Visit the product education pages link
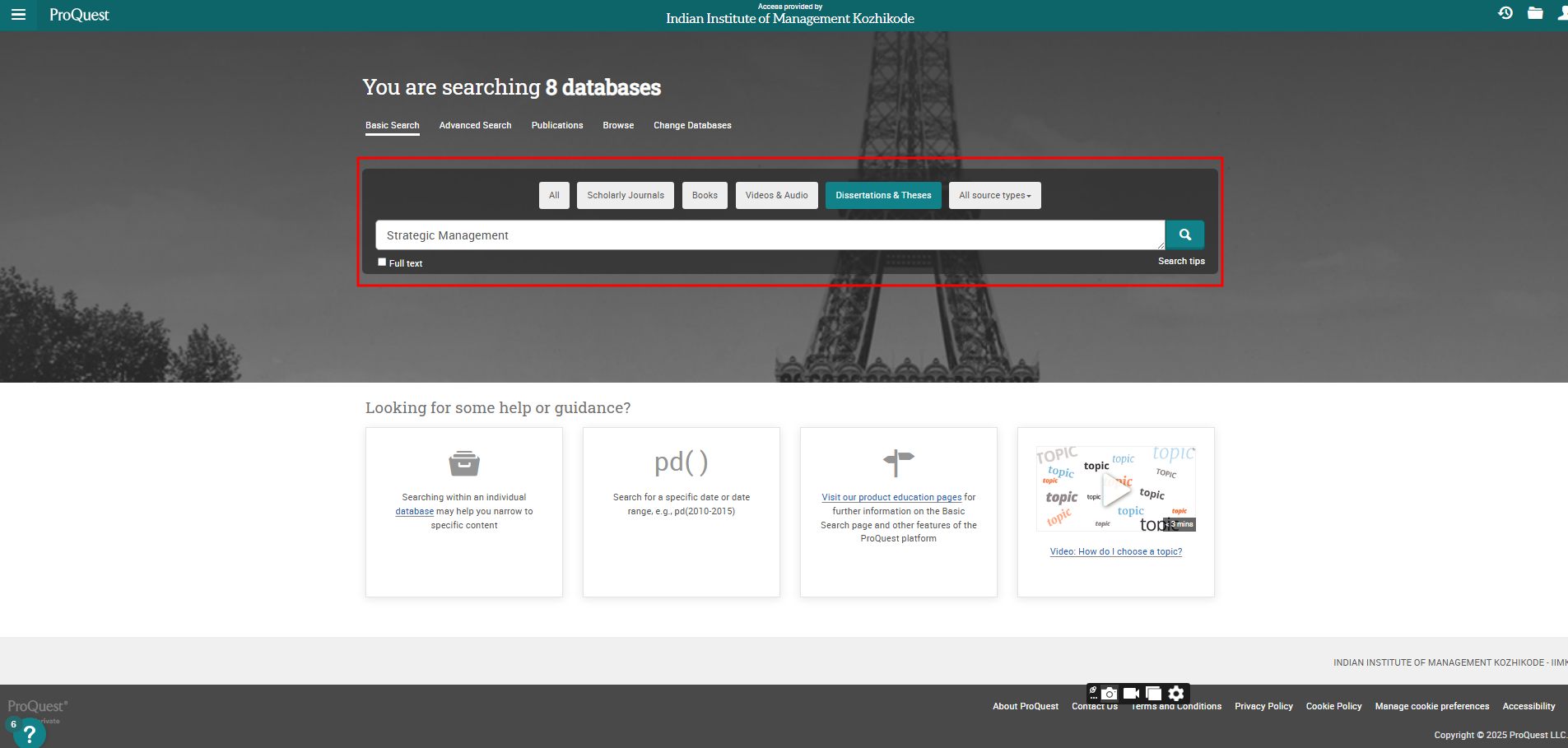Screen dimensions: 1568x748 point(891,497)
